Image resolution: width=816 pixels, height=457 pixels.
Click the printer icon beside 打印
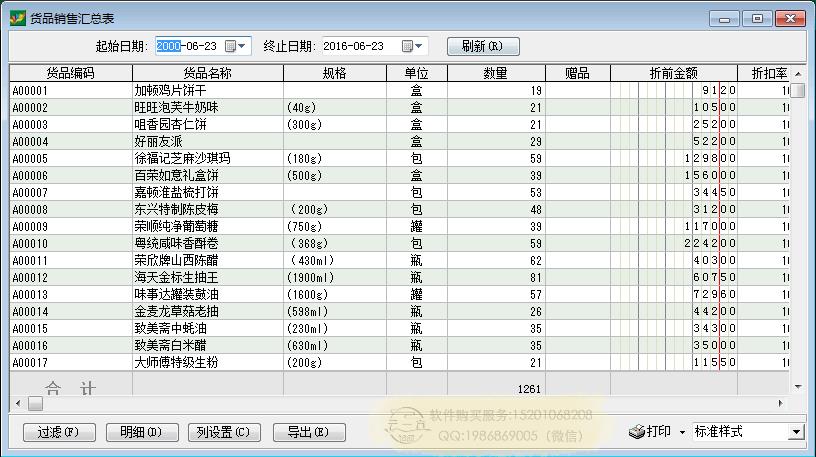point(636,432)
